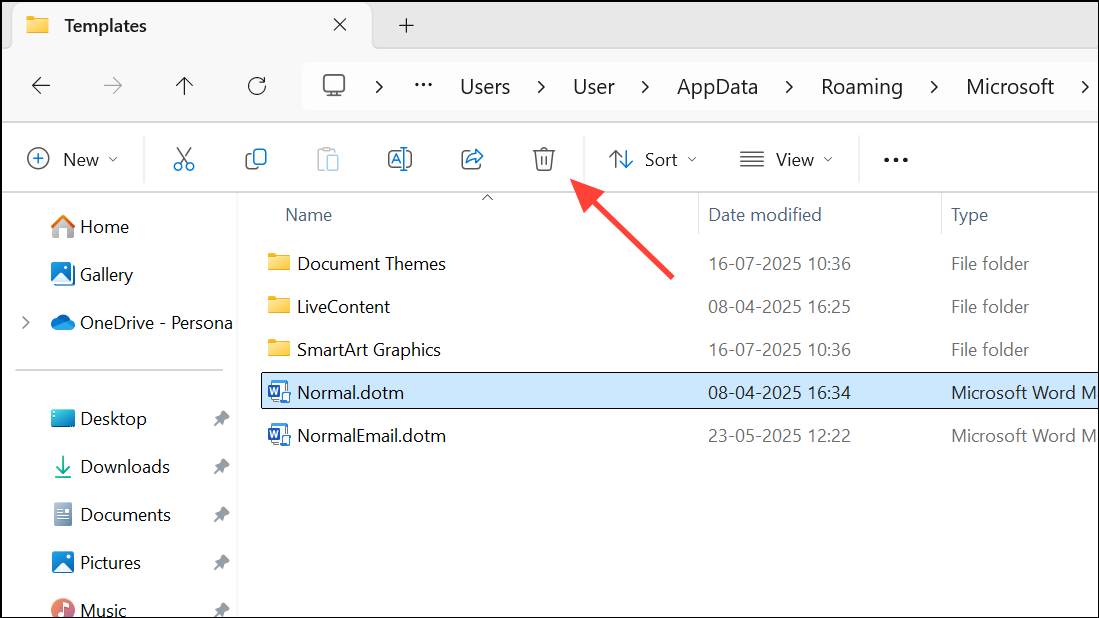
Task: Open the View layout dropdown
Action: (x=786, y=159)
